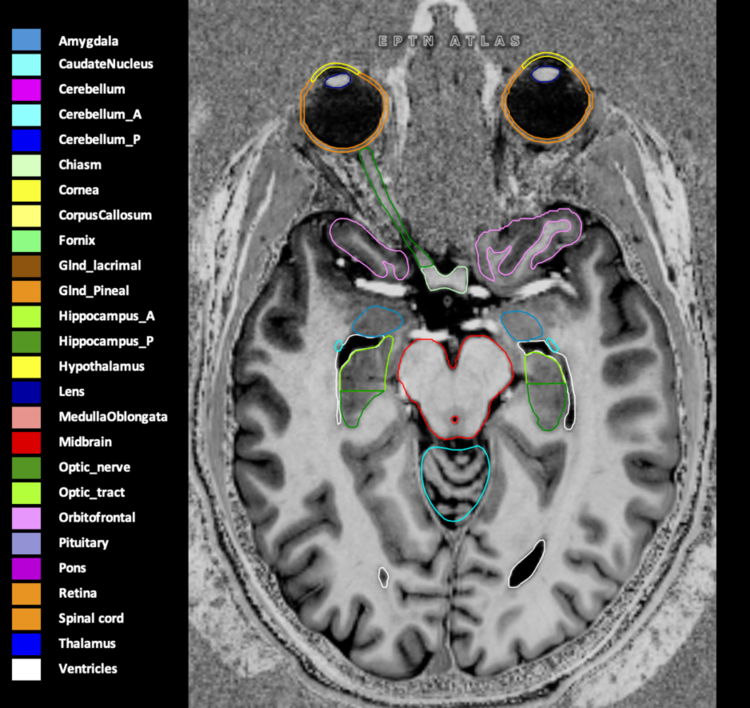Screen dimensions: 750x708
Task: Click the Glnd_Pineal label text
Action: tap(94, 291)
